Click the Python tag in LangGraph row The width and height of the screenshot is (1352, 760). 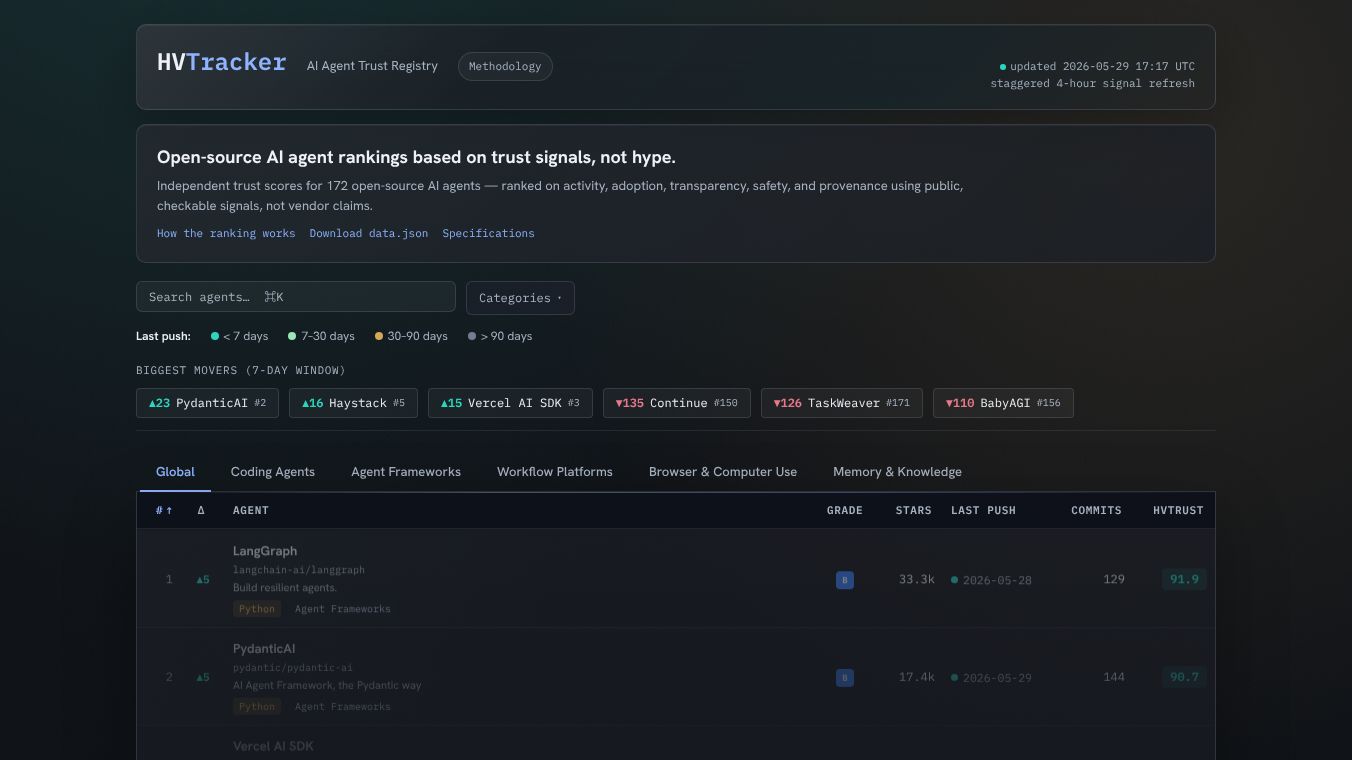(257, 609)
